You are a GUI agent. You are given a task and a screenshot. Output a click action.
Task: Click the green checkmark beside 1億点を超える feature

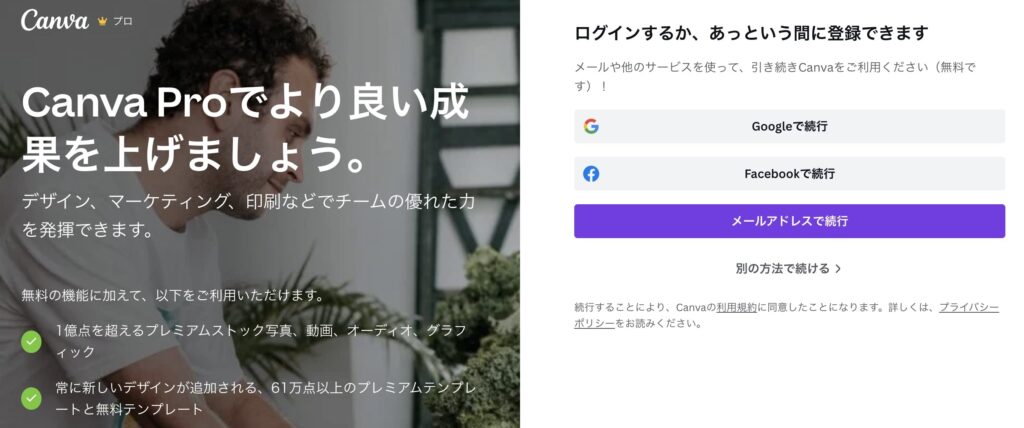(x=31, y=341)
